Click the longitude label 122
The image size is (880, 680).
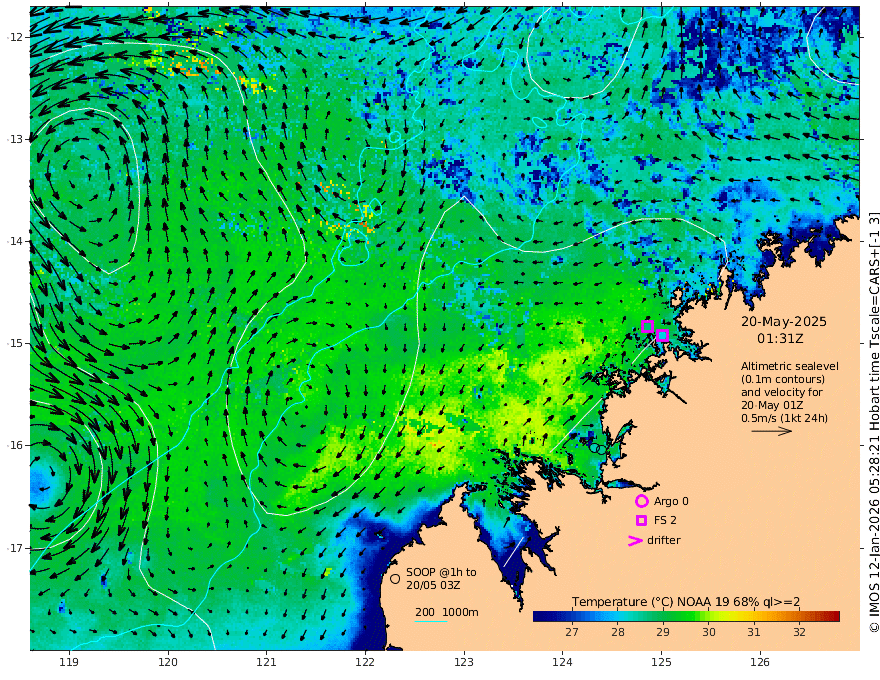[x=365, y=662]
